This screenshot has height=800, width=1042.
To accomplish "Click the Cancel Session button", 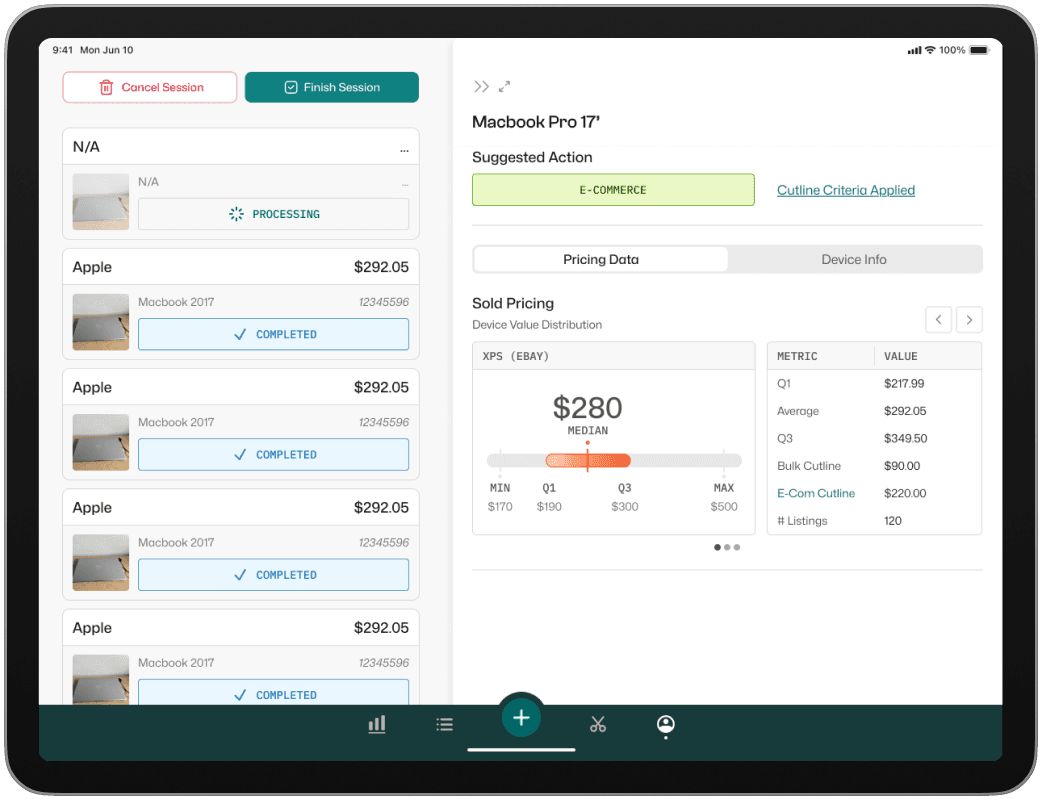I will point(150,87).
